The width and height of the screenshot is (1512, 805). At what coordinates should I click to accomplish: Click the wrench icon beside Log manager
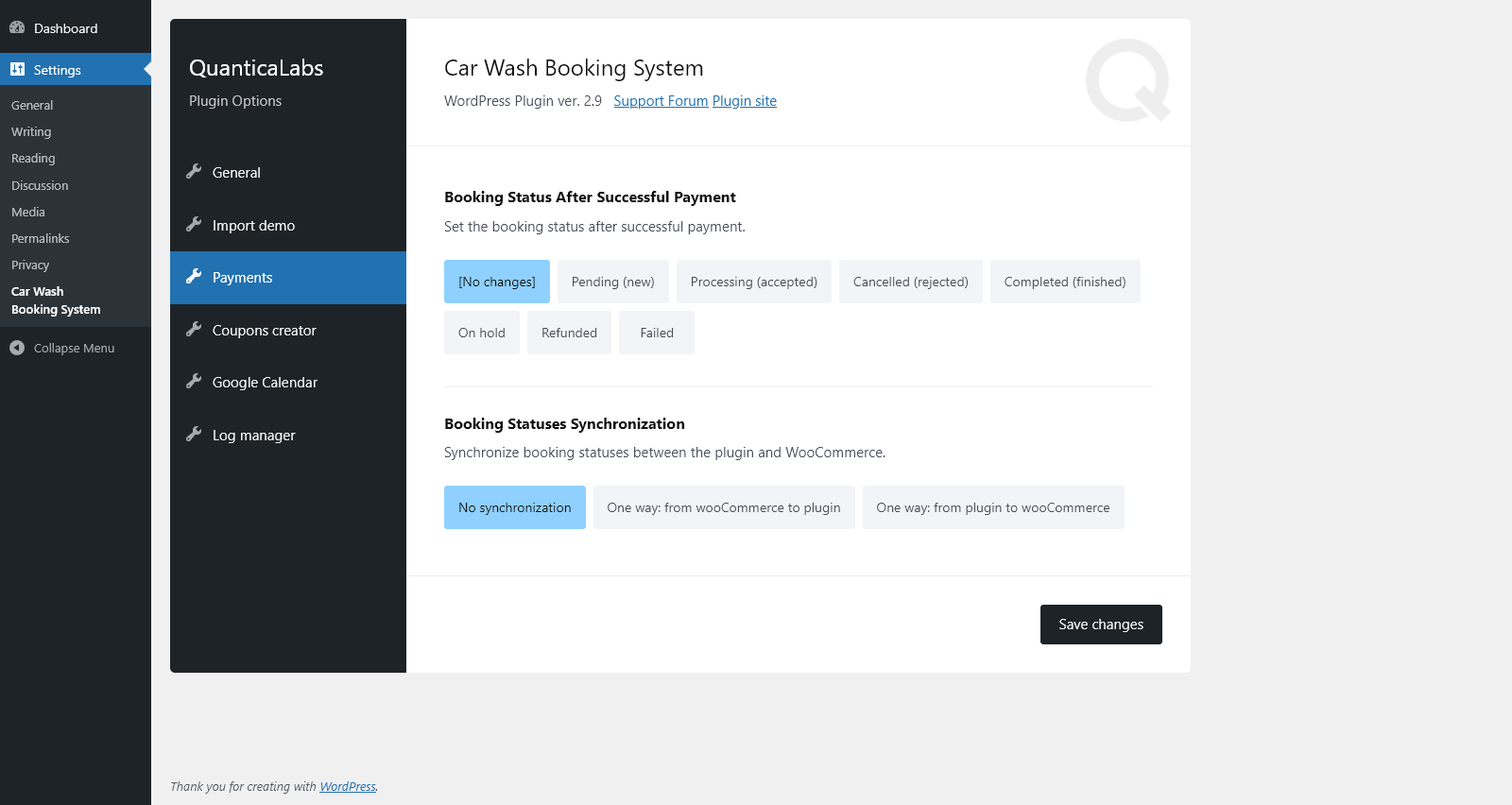click(x=194, y=435)
